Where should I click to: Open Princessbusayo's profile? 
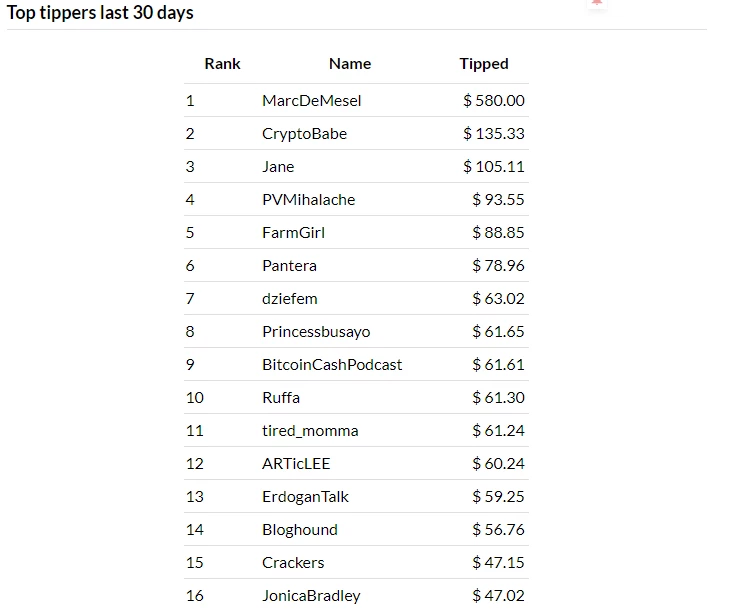pyautogui.click(x=316, y=332)
